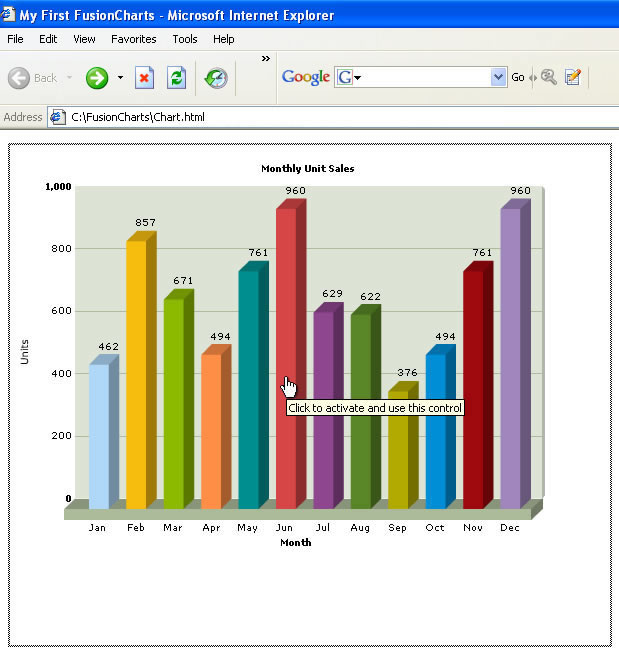Expand the toolbar overflow chevron
The image size is (619, 655).
(266, 59)
